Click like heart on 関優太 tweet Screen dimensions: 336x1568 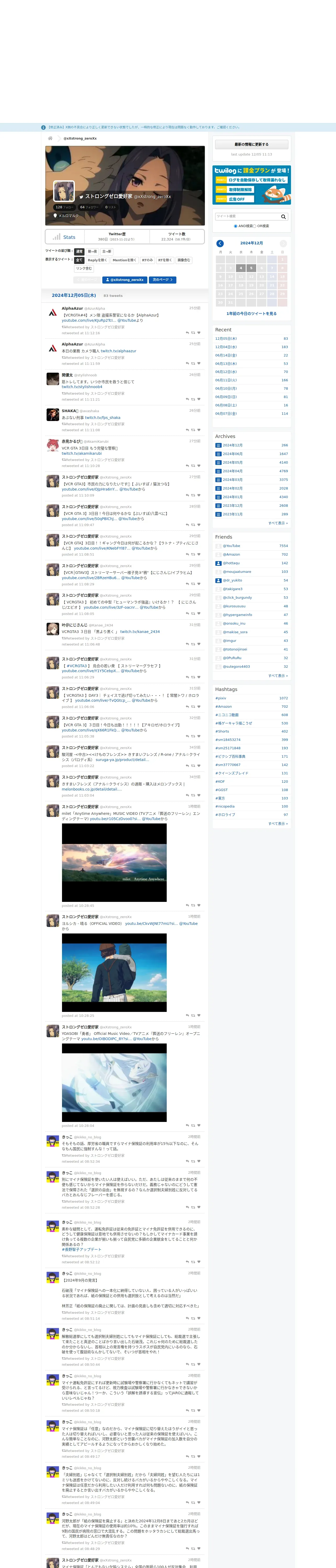[x=199, y=399]
